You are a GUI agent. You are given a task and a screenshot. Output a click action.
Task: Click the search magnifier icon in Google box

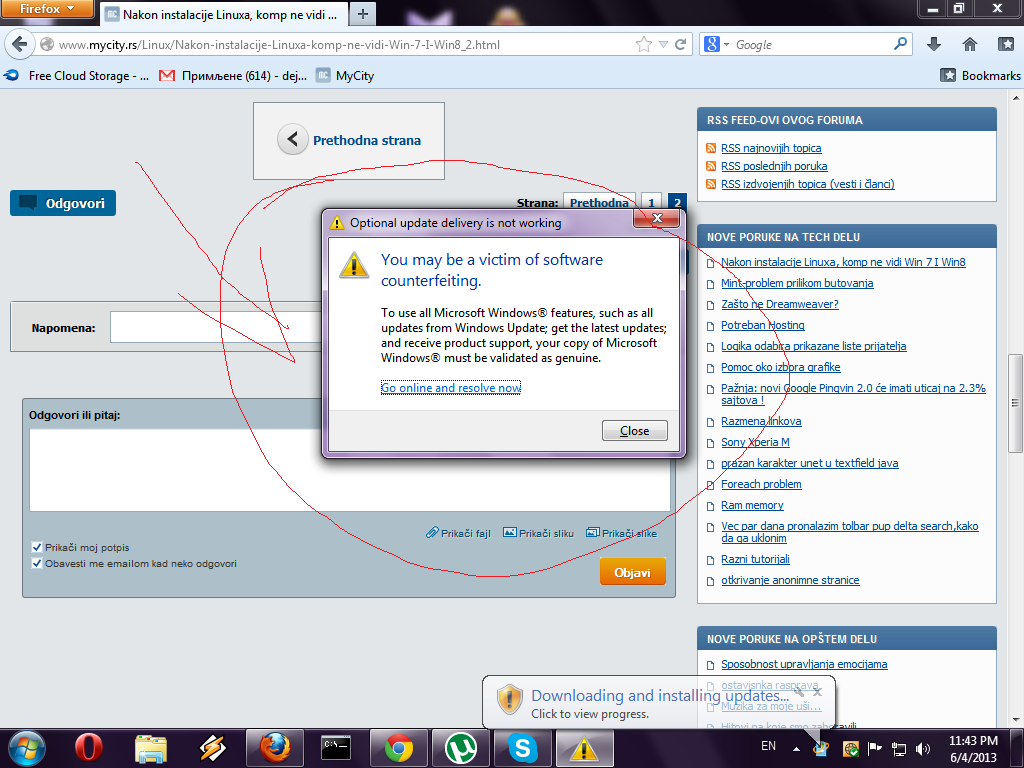901,44
